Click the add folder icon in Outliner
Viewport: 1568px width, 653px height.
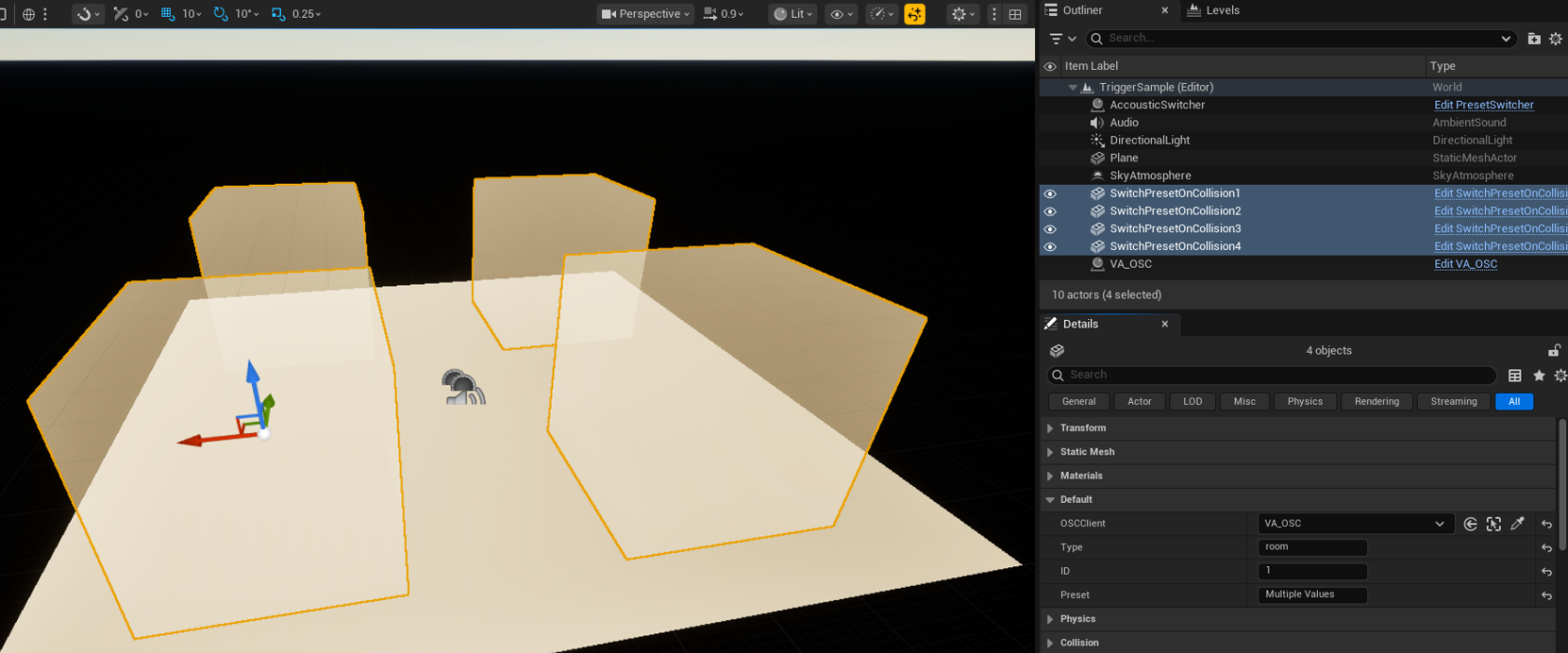click(x=1533, y=38)
